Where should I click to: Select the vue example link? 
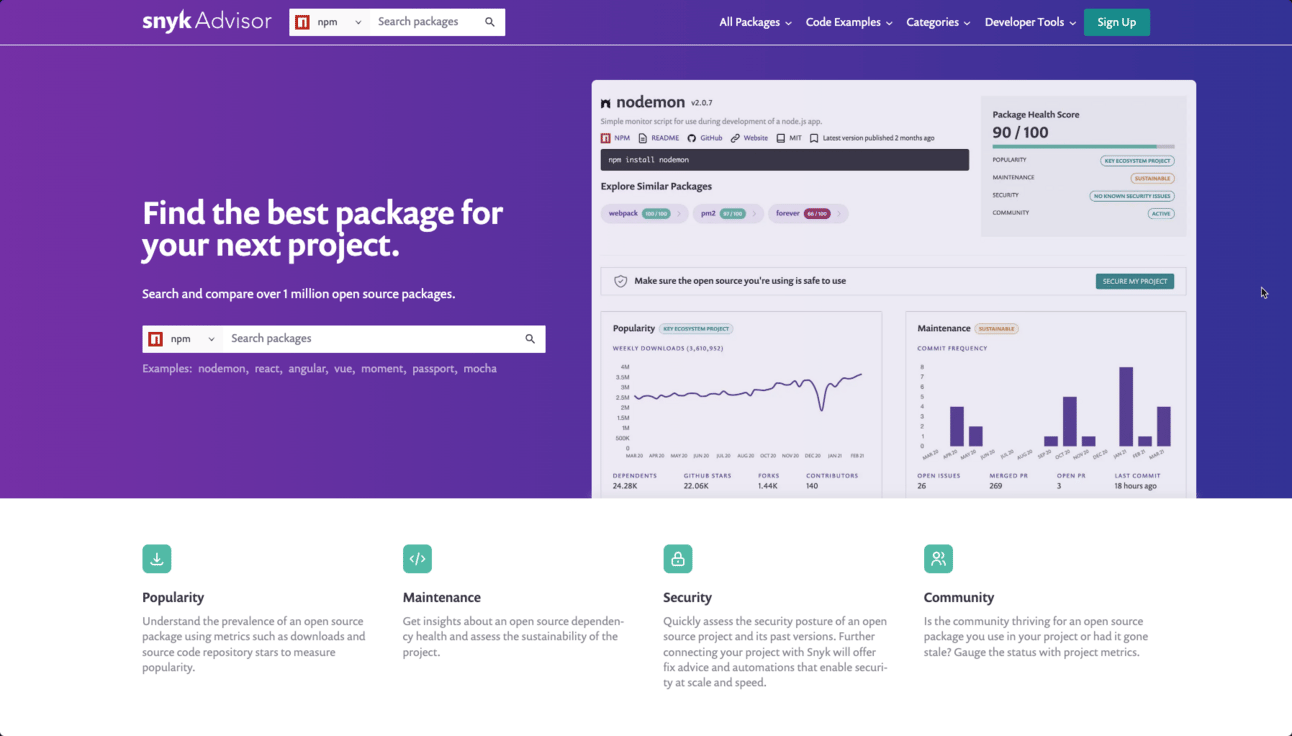(x=343, y=369)
